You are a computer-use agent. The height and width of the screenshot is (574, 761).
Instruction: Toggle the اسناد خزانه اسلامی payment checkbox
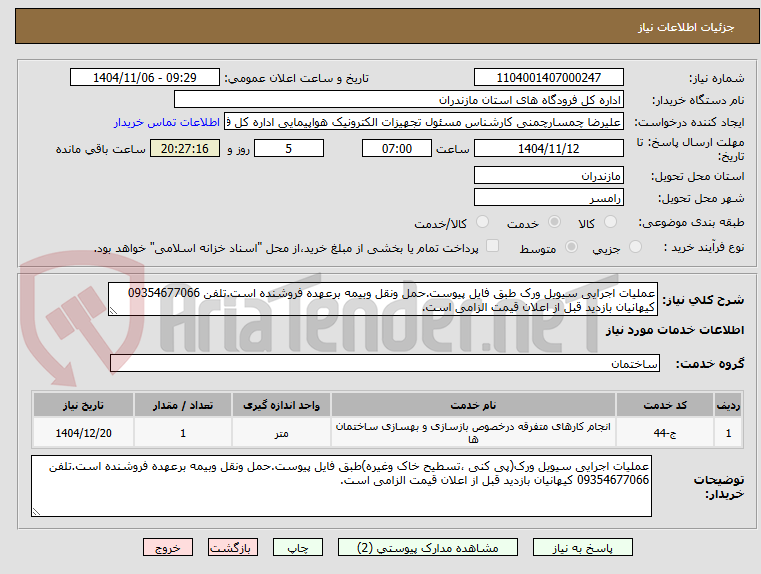(x=493, y=246)
